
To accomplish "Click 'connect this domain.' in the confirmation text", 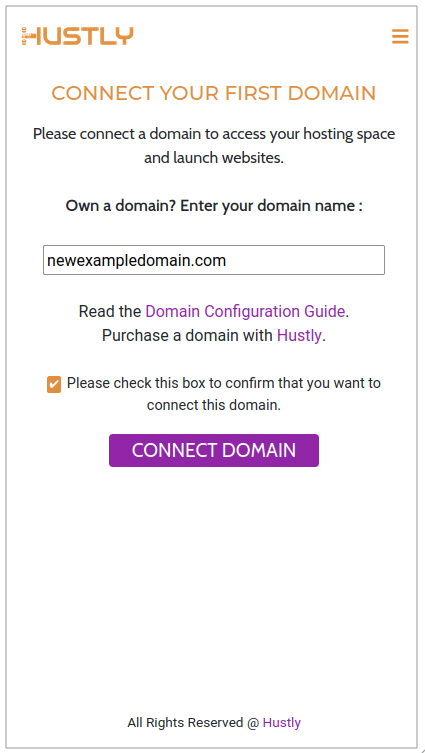I will (214, 405).
